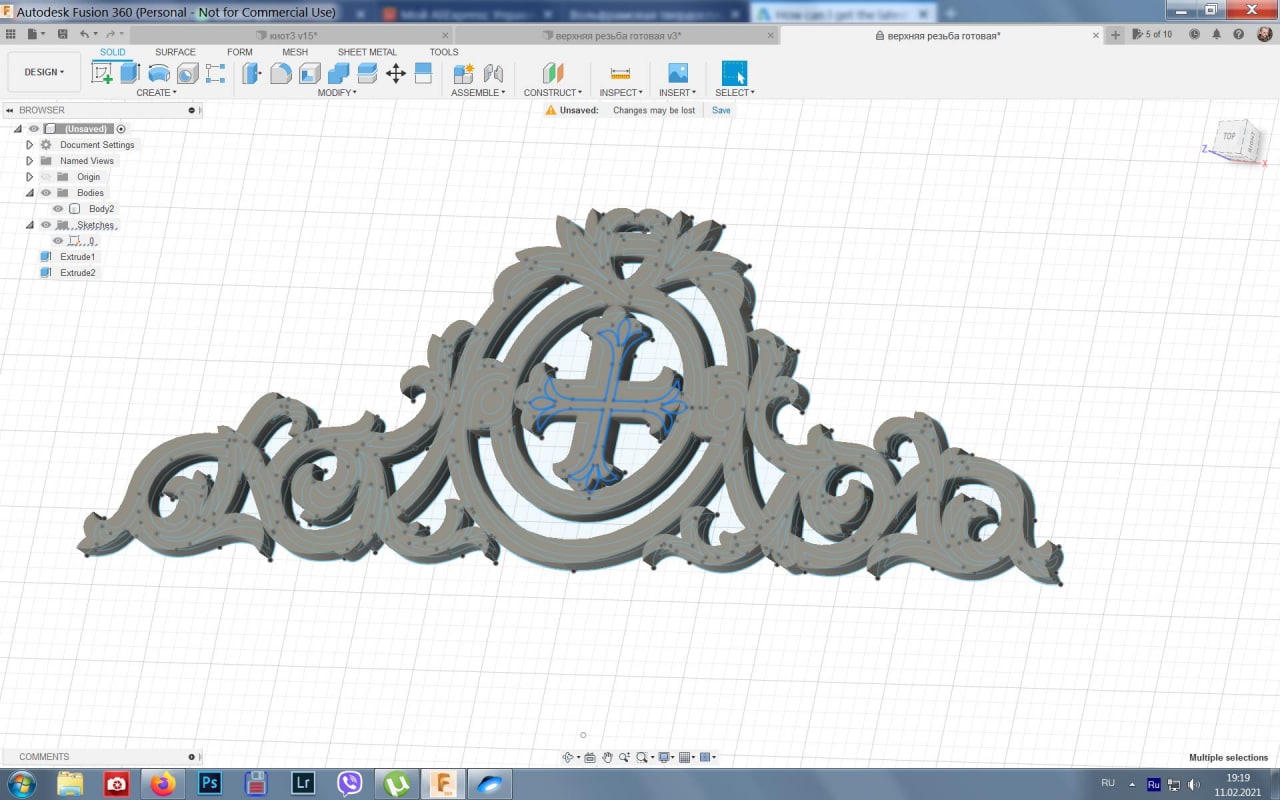1280x800 pixels.
Task: Open the INSPECT dropdown menu
Action: (621, 93)
